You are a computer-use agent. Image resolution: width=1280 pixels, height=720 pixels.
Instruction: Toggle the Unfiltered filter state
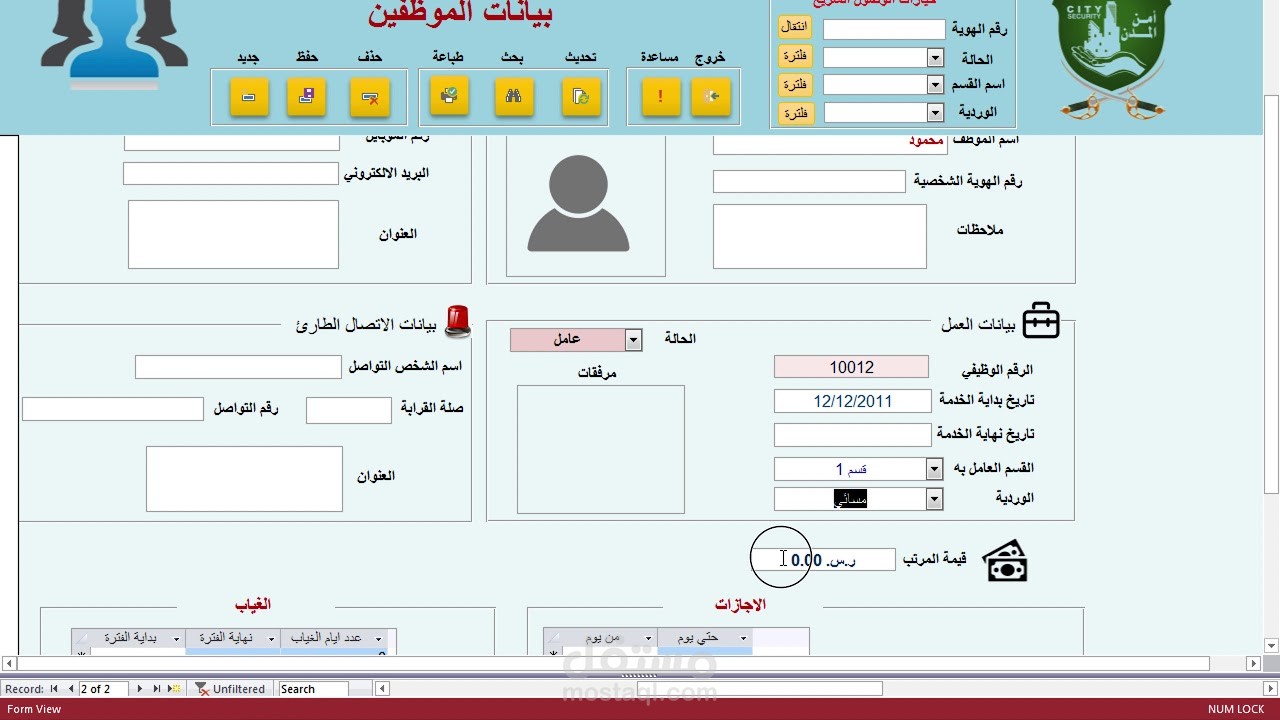[230, 689]
